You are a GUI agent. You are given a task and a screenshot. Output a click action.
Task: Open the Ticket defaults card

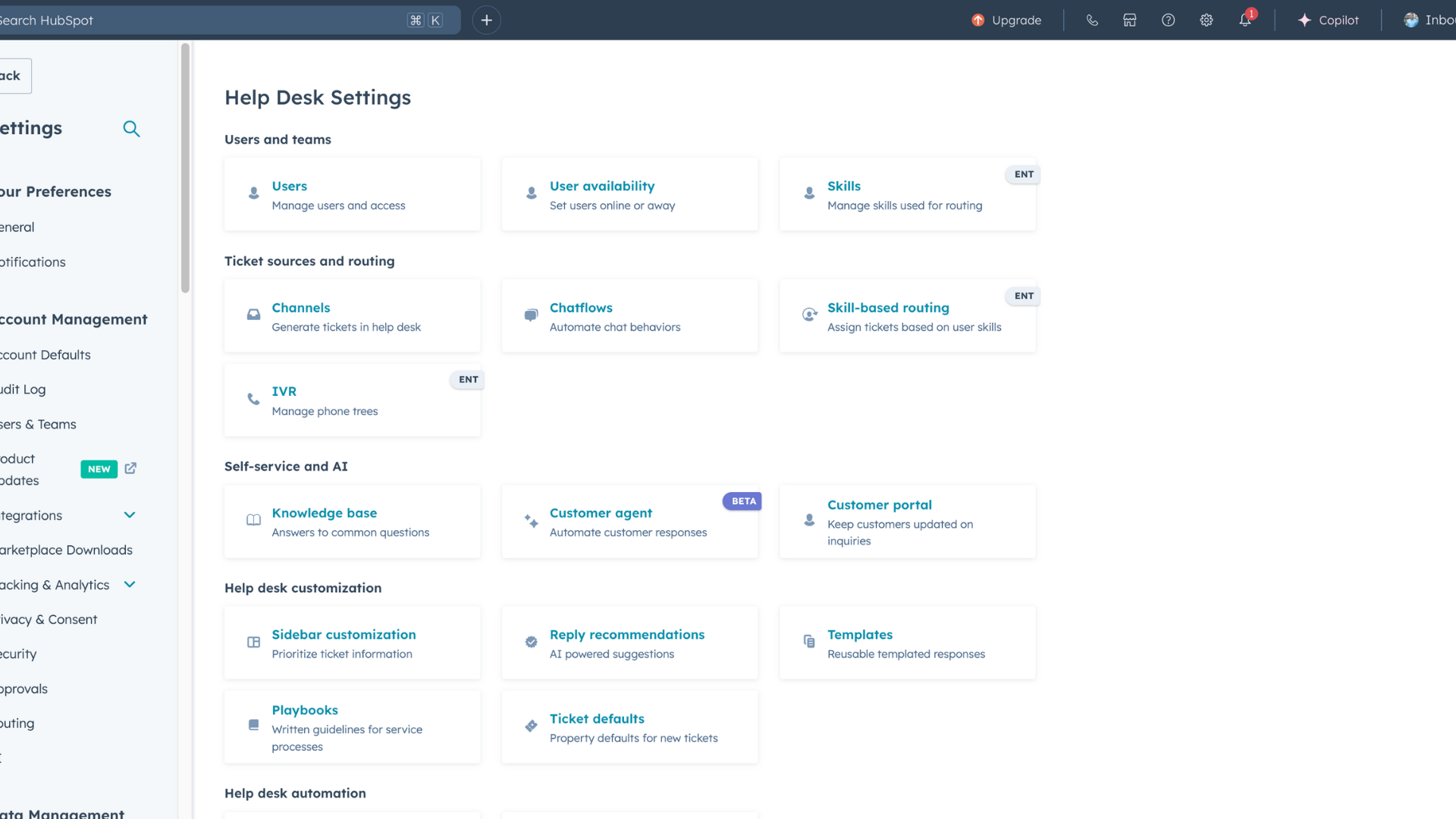(x=629, y=727)
